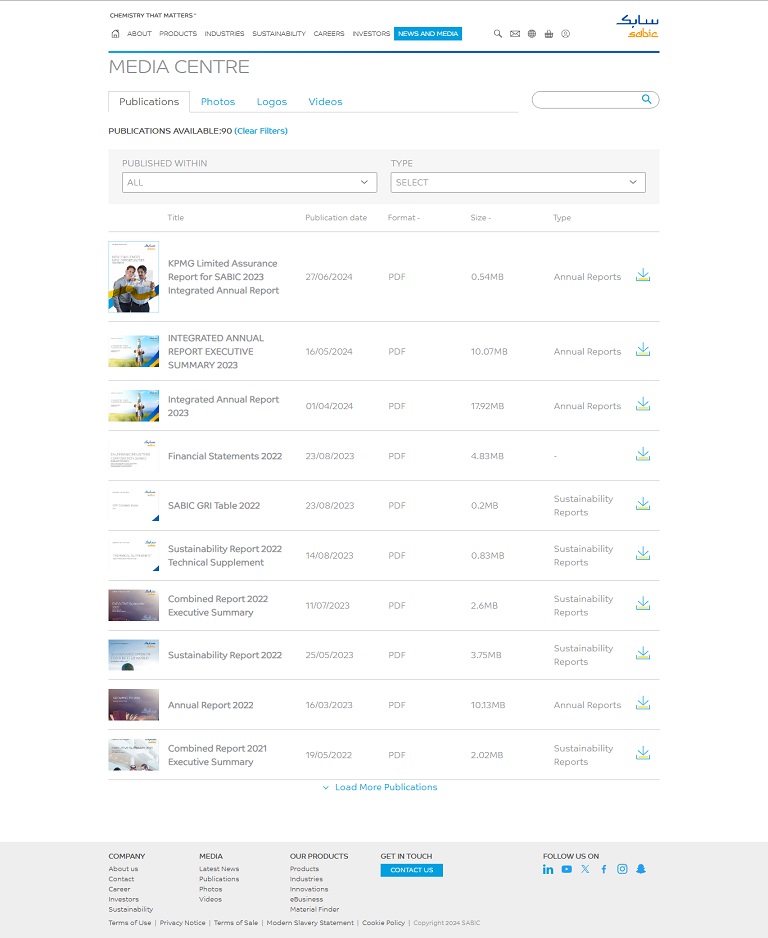Click the envelope contact icon in header

[x=515, y=34]
